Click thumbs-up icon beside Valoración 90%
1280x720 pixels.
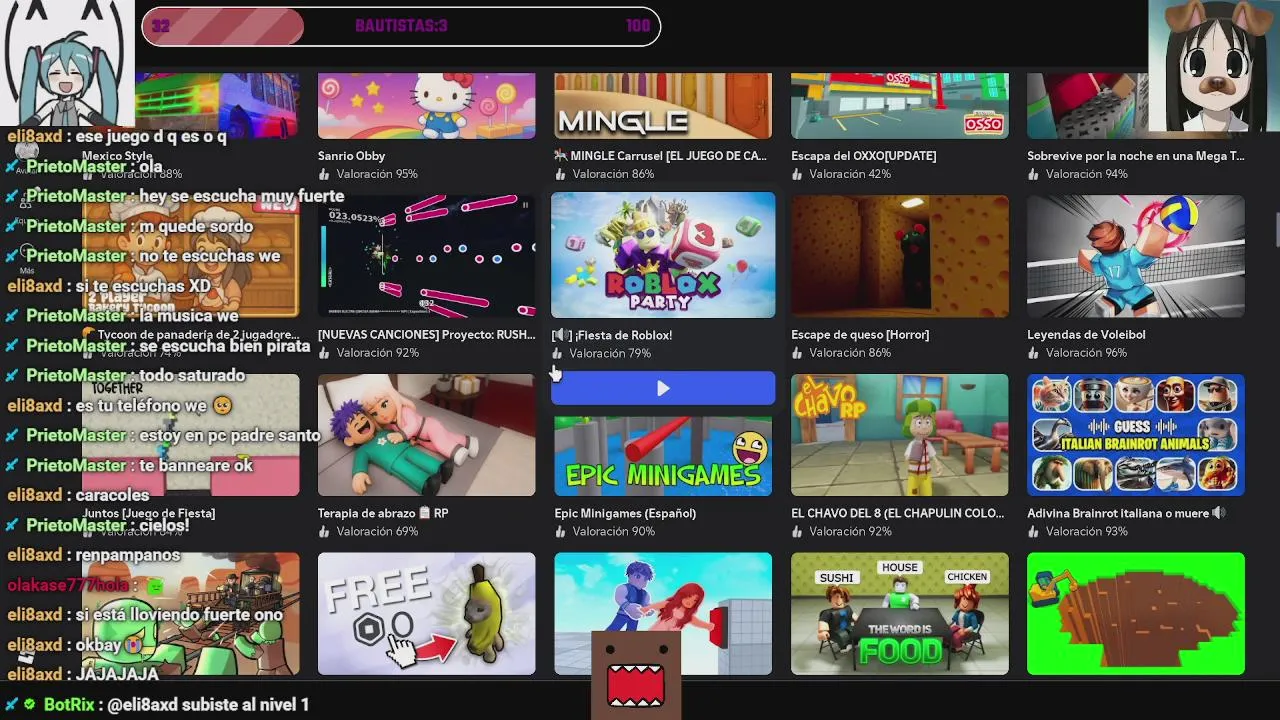(x=560, y=532)
